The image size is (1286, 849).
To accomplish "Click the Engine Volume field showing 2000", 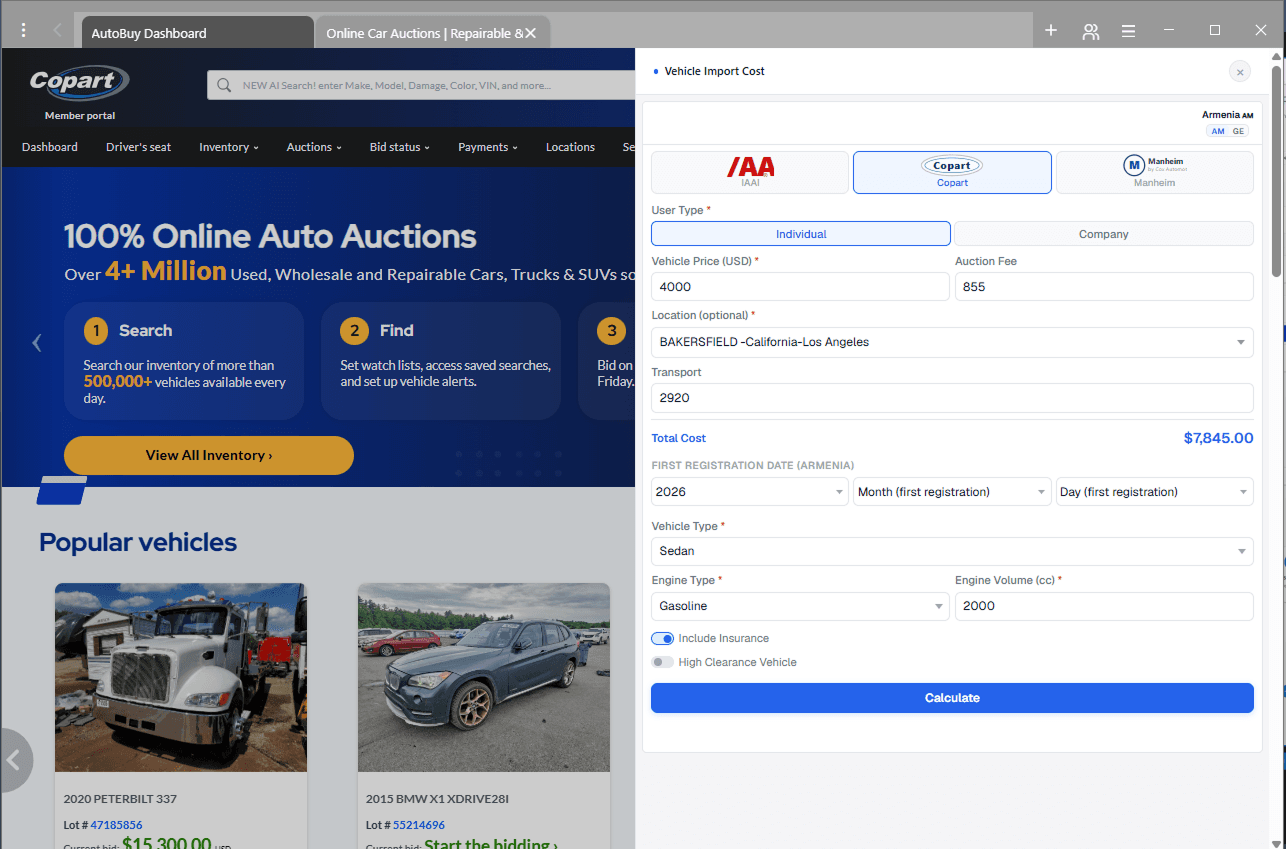I will [x=1104, y=606].
